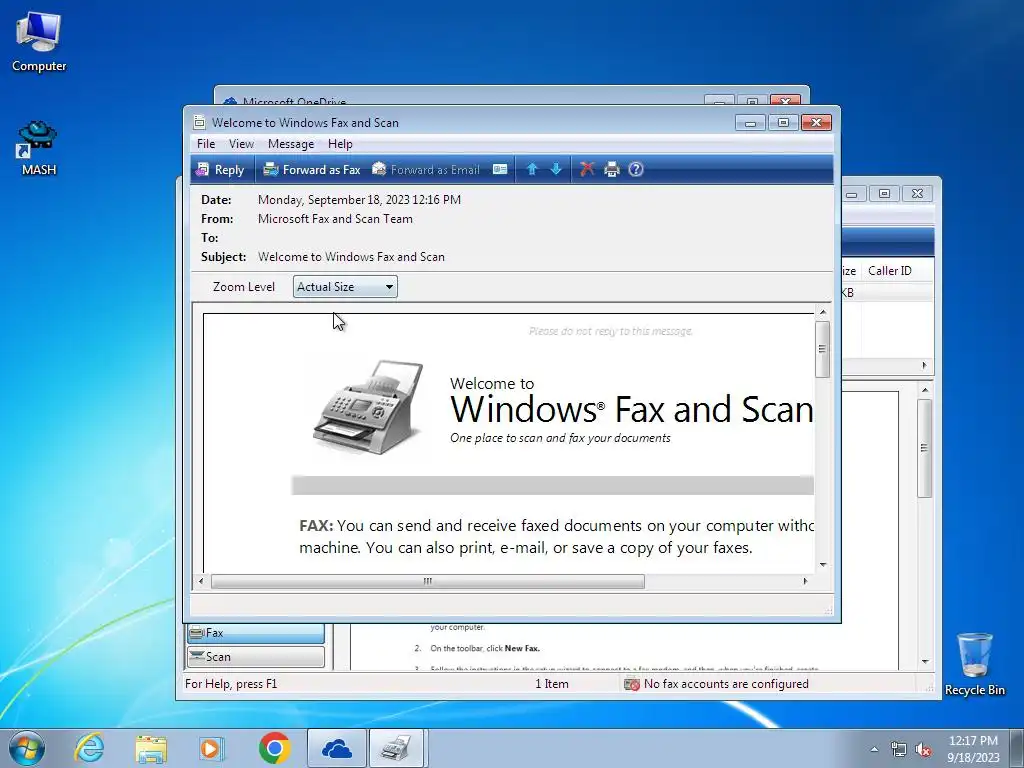Click scroll left arrow of message preview
The height and width of the screenshot is (768, 1024).
[x=201, y=581]
